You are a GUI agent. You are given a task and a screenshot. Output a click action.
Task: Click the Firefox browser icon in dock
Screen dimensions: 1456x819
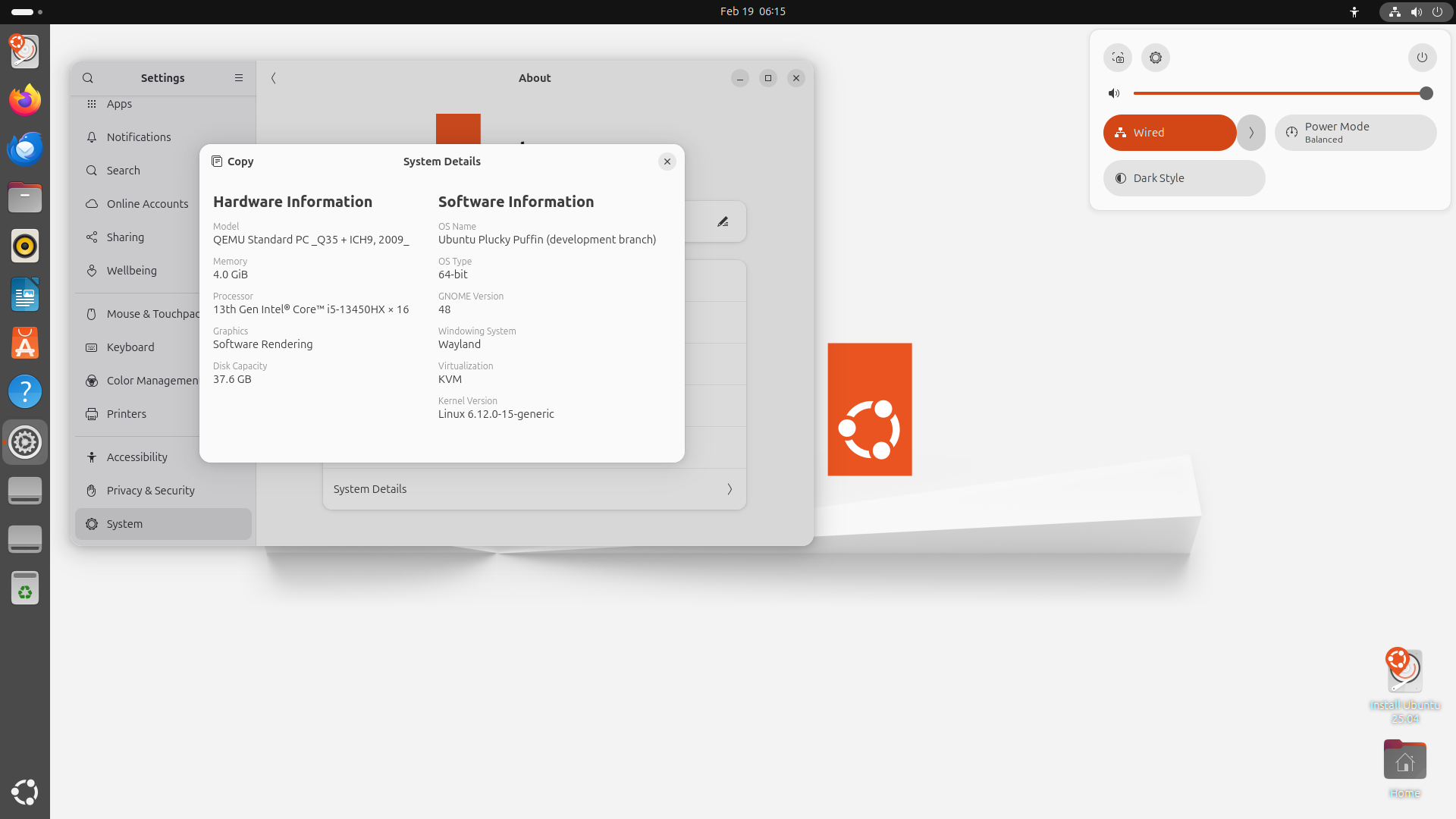tap(24, 99)
